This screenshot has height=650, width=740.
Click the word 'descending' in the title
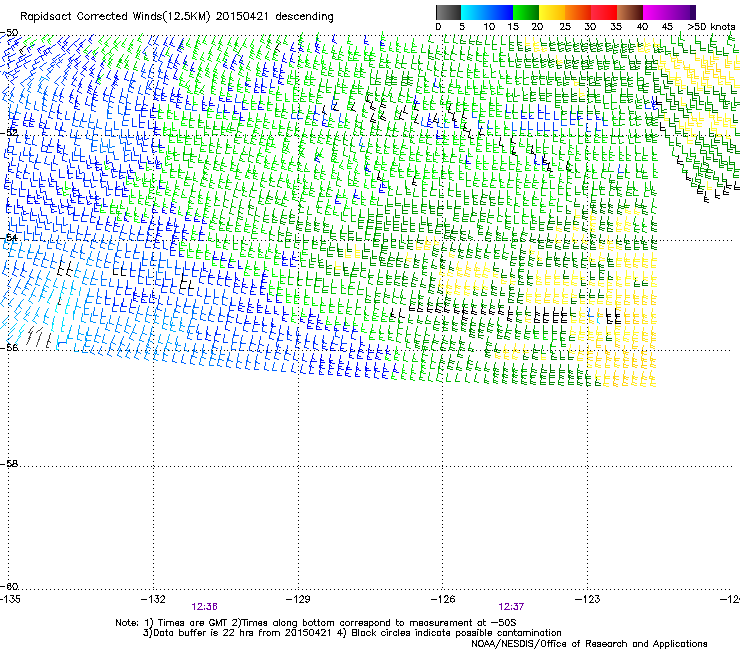coord(304,17)
